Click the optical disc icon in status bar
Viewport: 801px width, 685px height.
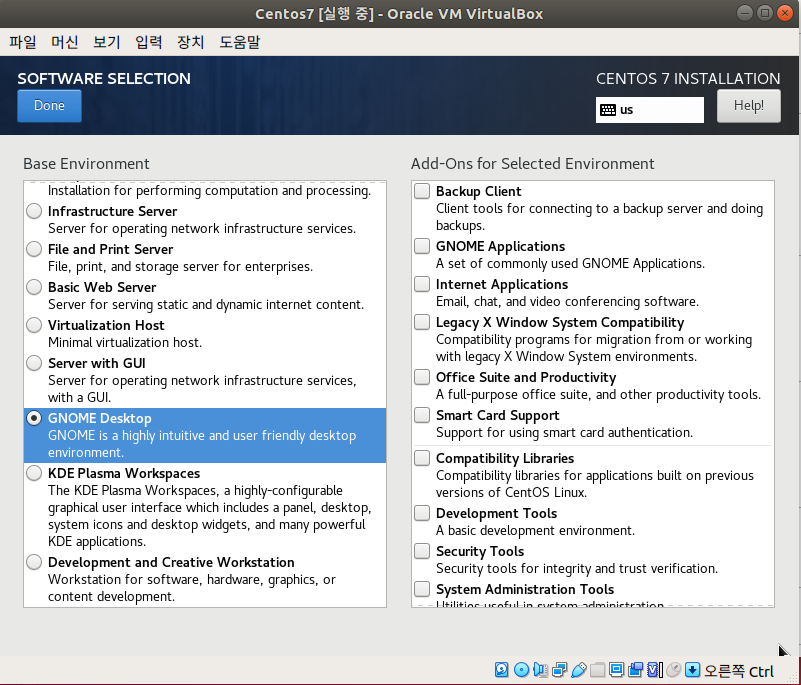tap(522, 669)
